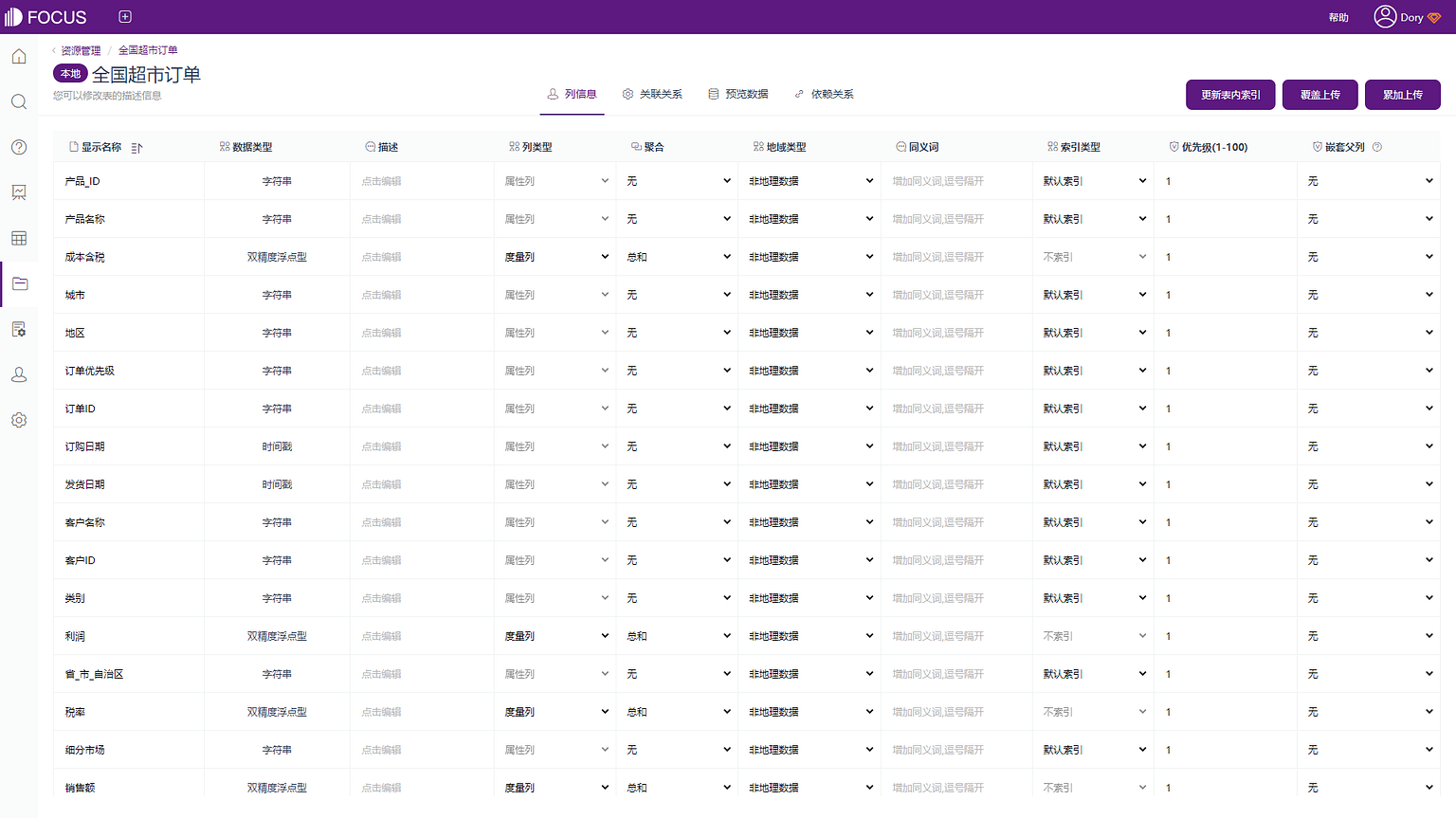
Task: Open the home icon in sidebar
Action: tap(19, 57)
